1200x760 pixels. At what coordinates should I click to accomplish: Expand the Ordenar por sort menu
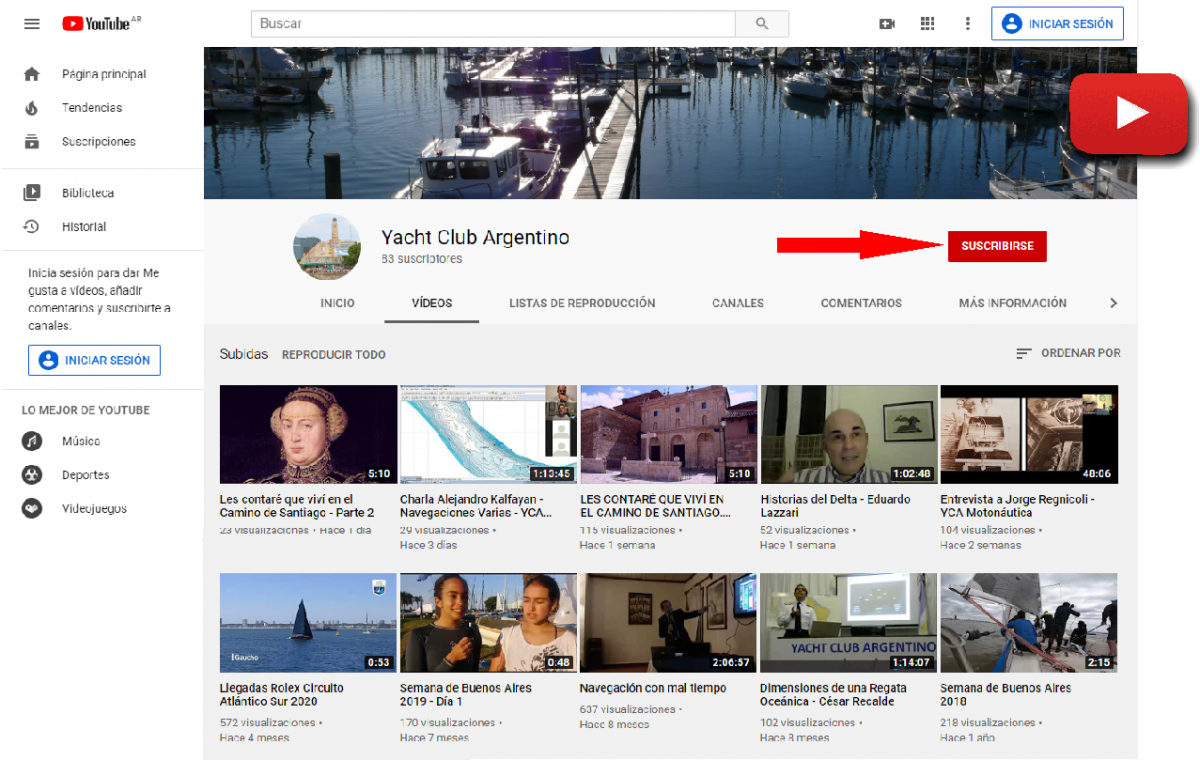[x=1068, y=353]
